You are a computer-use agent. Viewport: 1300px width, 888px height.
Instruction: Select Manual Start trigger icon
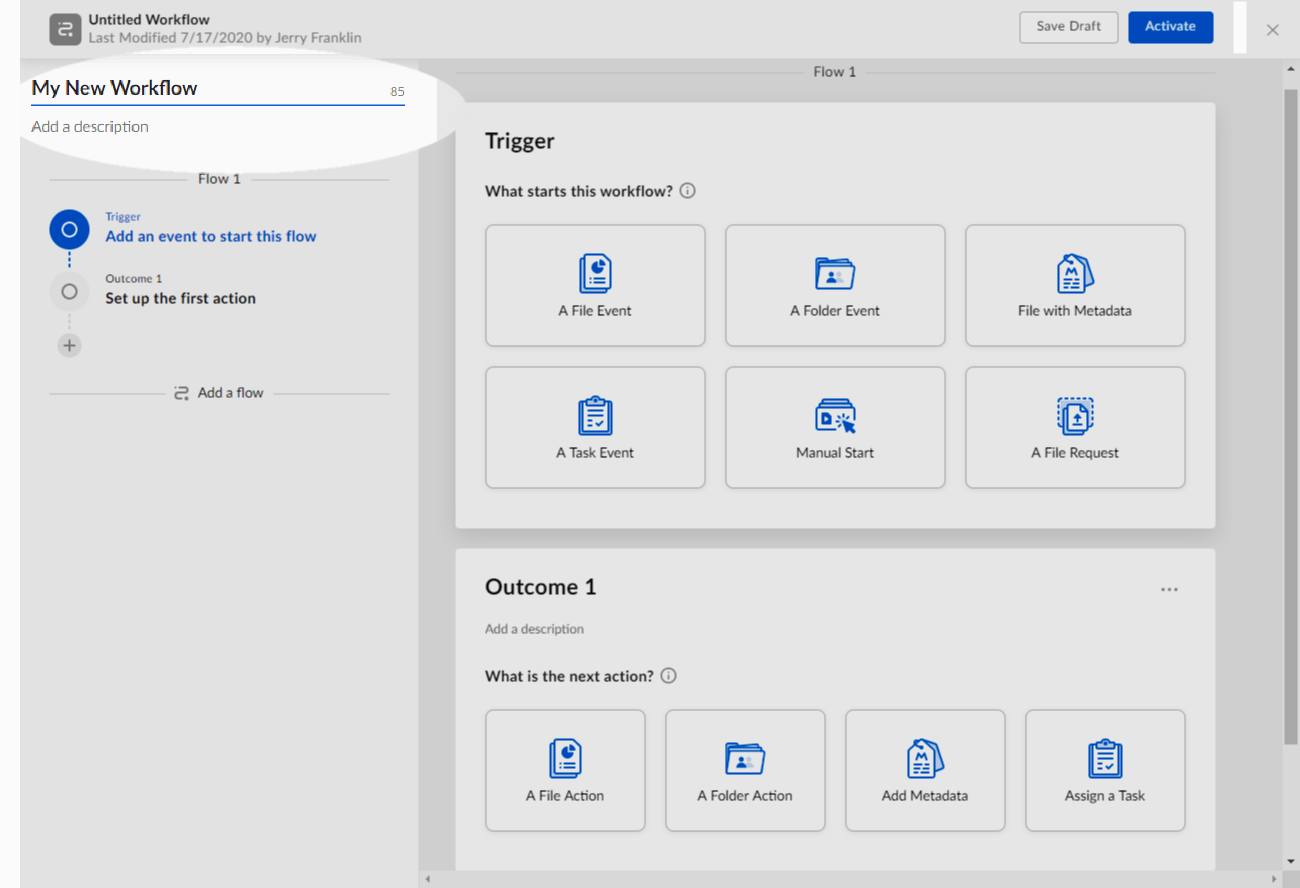point(835,415)
